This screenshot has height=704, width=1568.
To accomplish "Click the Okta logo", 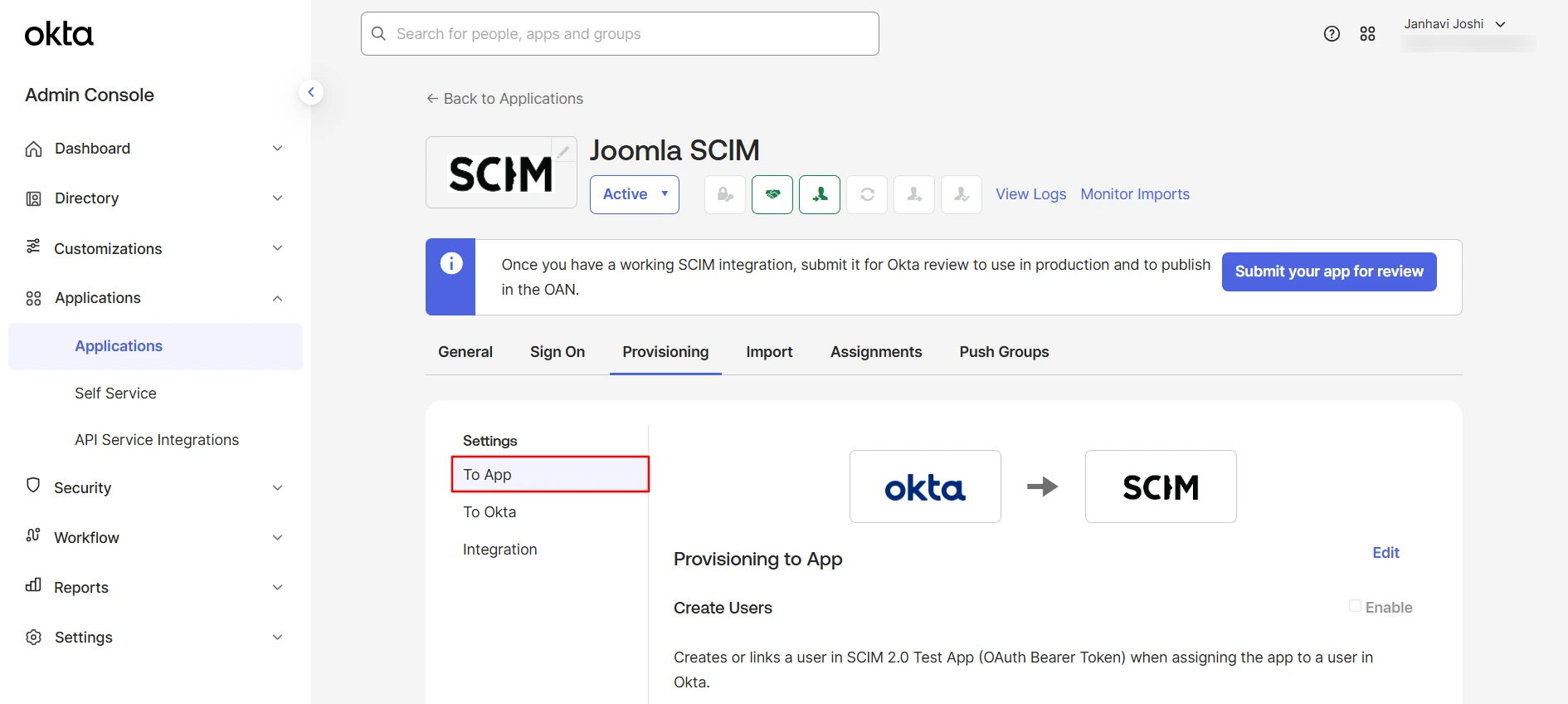I will pos(59,34).
